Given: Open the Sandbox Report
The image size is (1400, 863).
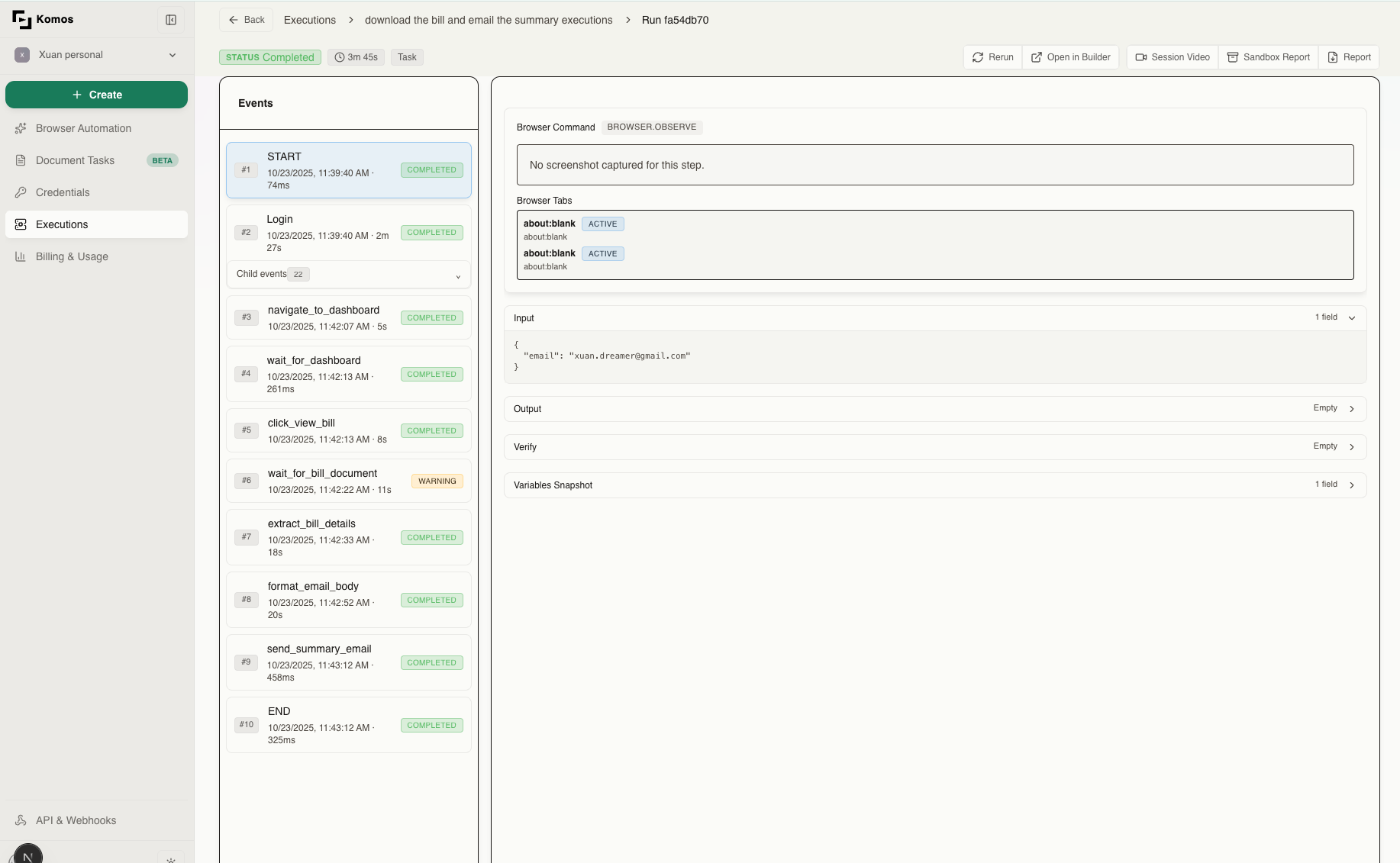Looking at the screenshot, I should coord(1268,57).
